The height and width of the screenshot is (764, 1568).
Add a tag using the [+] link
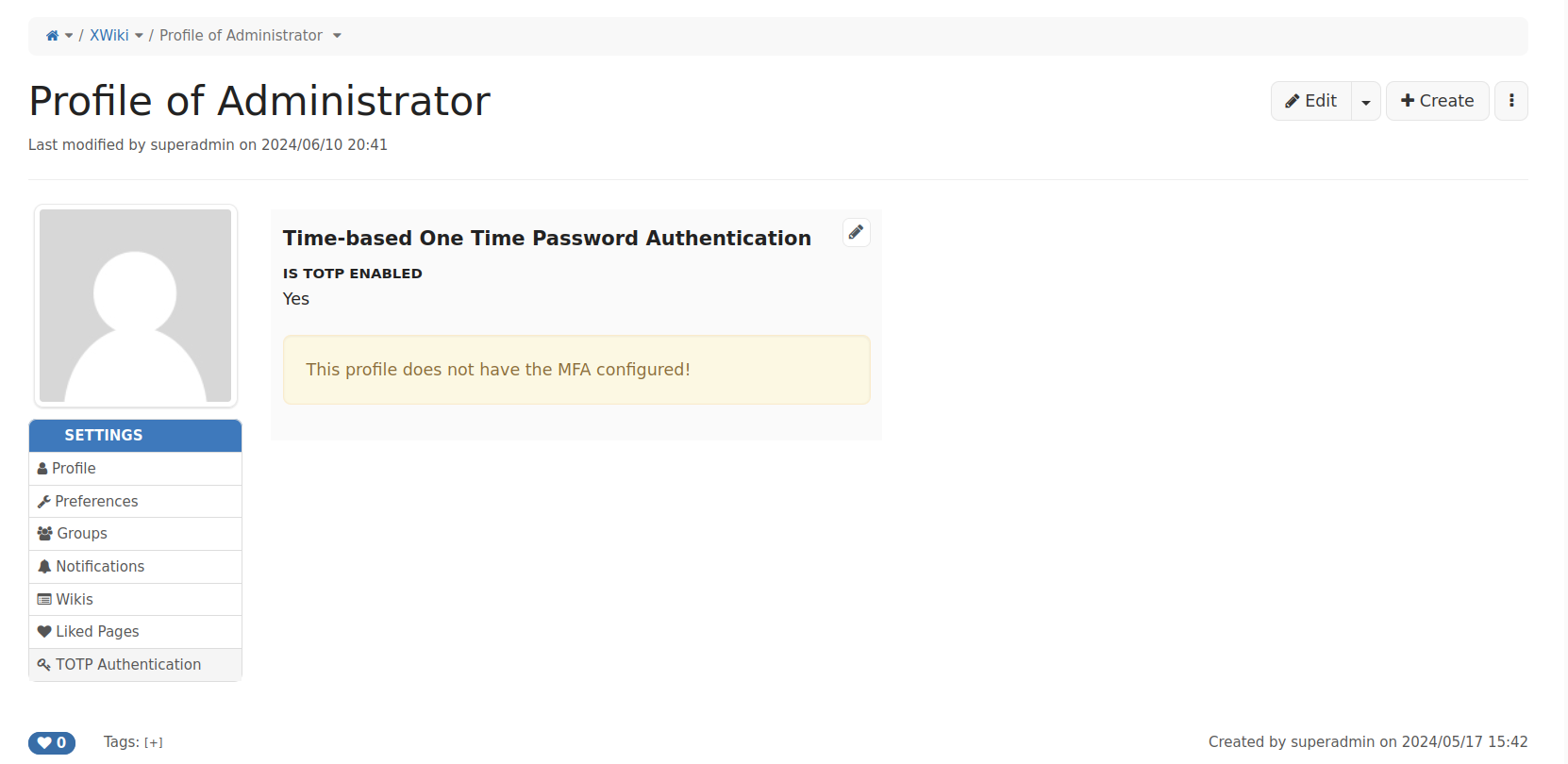tap(154, 743)
